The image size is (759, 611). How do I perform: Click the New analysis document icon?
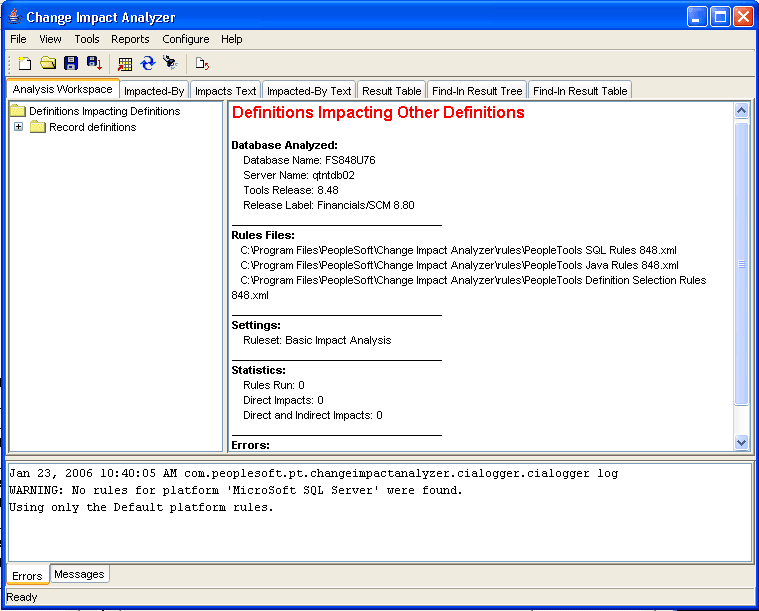(24, 63)
